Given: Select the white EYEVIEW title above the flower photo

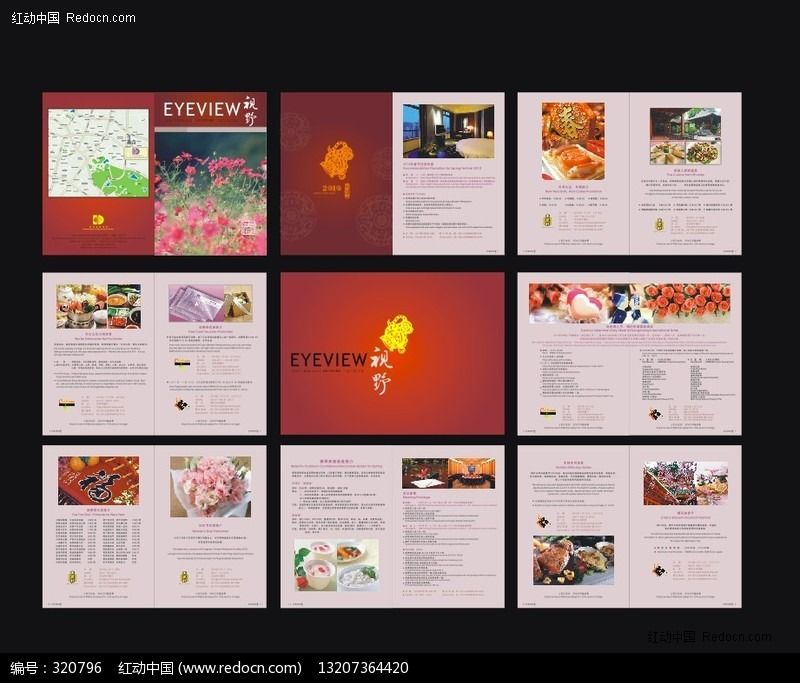Looking at the screenshot, I should pos(202,109).
